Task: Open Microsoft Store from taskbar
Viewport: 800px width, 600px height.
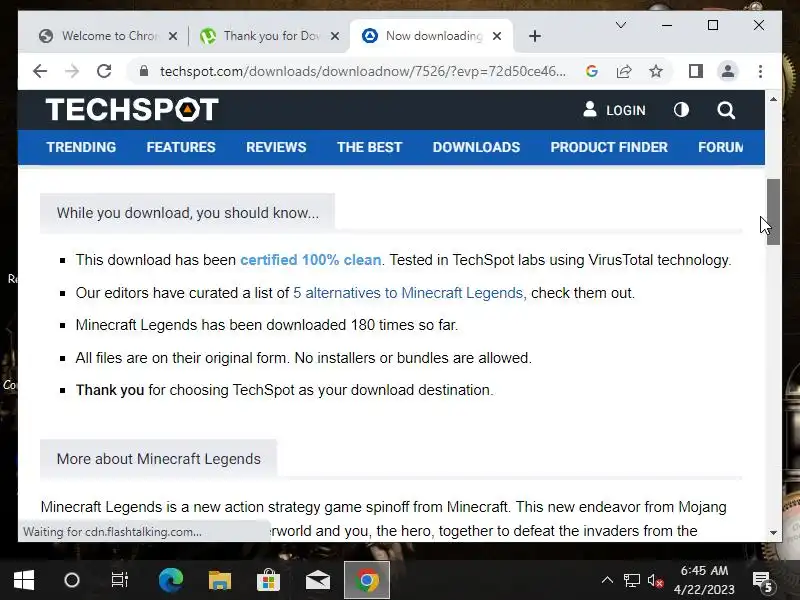Action: tap(268, 580)
